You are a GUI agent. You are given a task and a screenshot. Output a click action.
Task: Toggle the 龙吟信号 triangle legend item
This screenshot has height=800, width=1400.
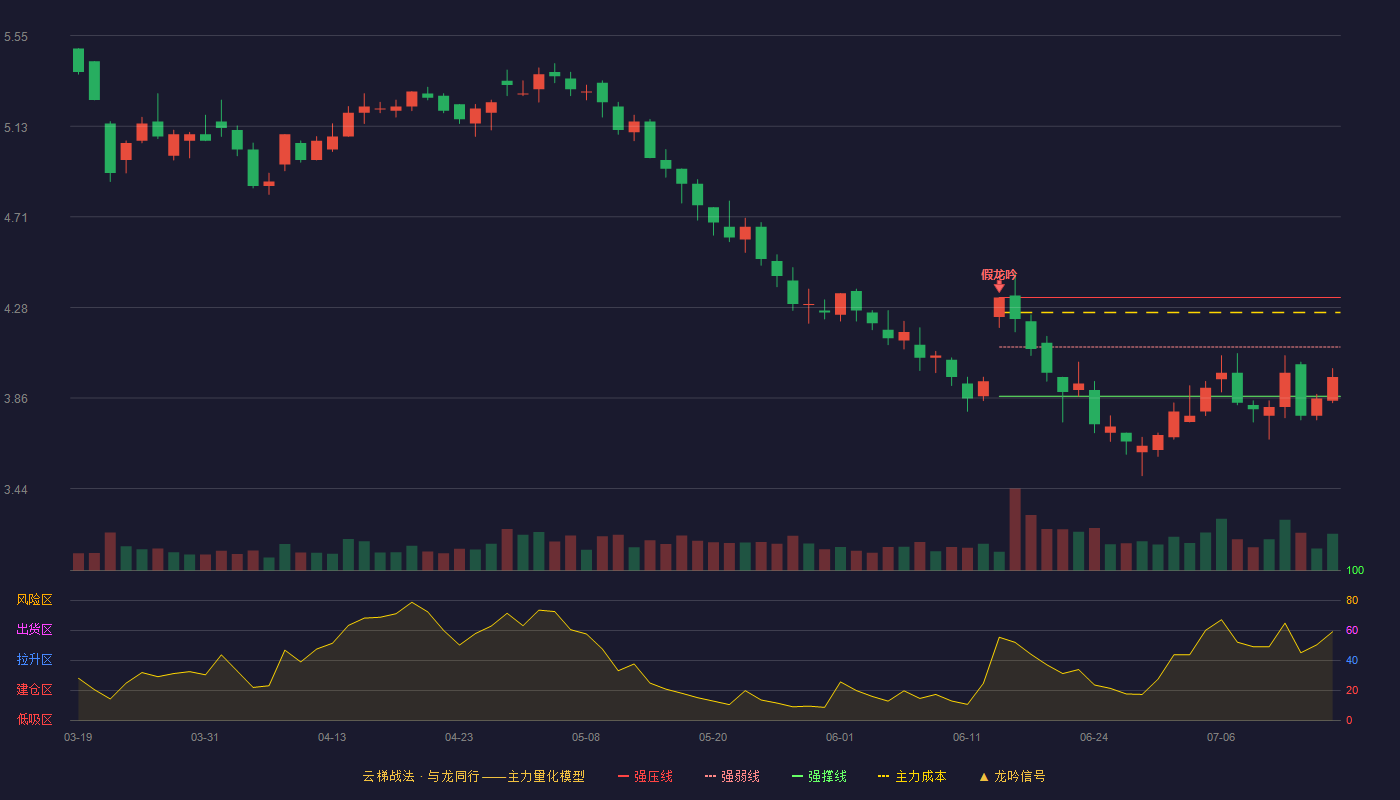[x=1012, y=776]
